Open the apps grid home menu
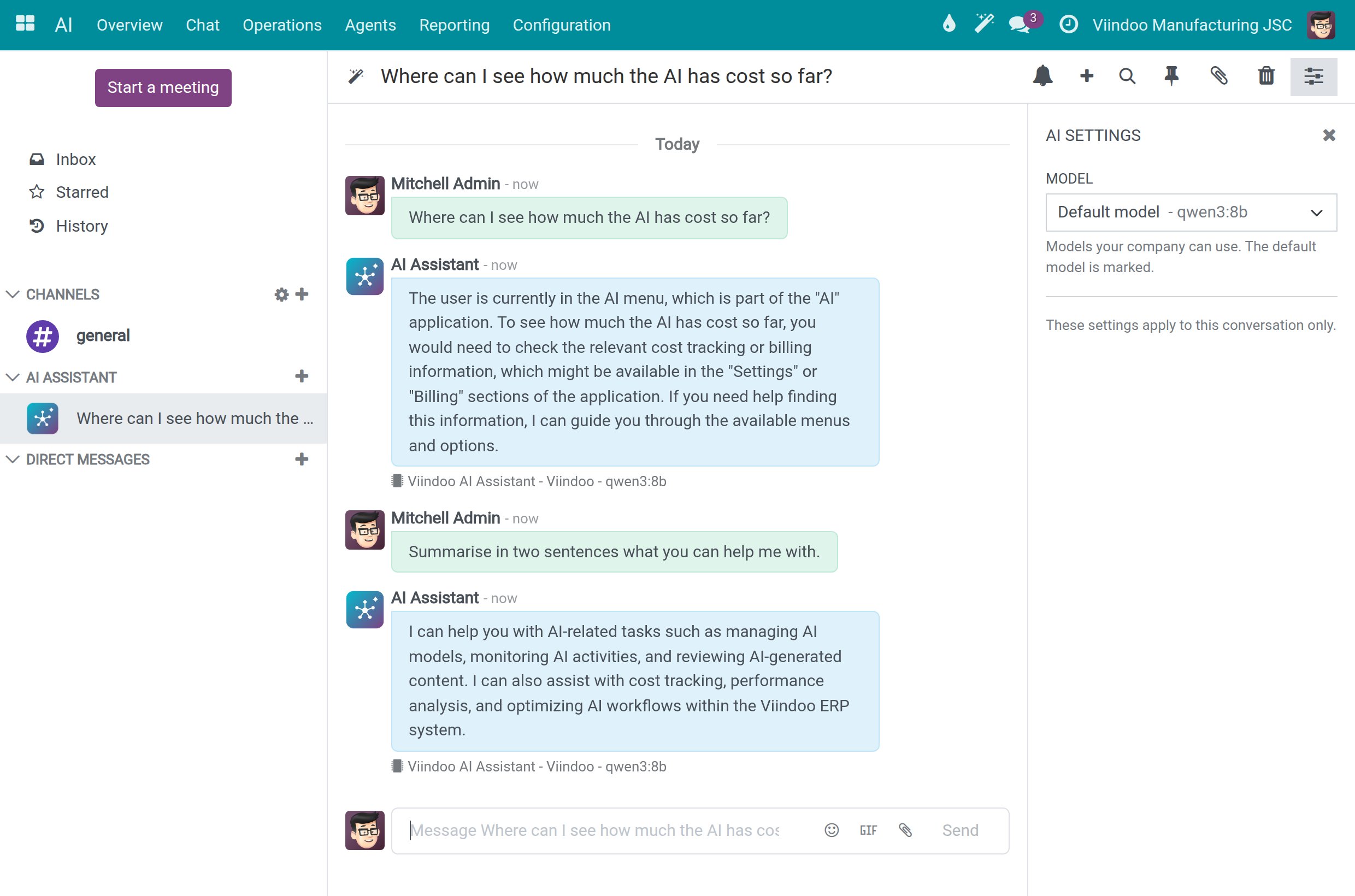Viewport: 1355px width, 896px height. click(x=25, y=25)
